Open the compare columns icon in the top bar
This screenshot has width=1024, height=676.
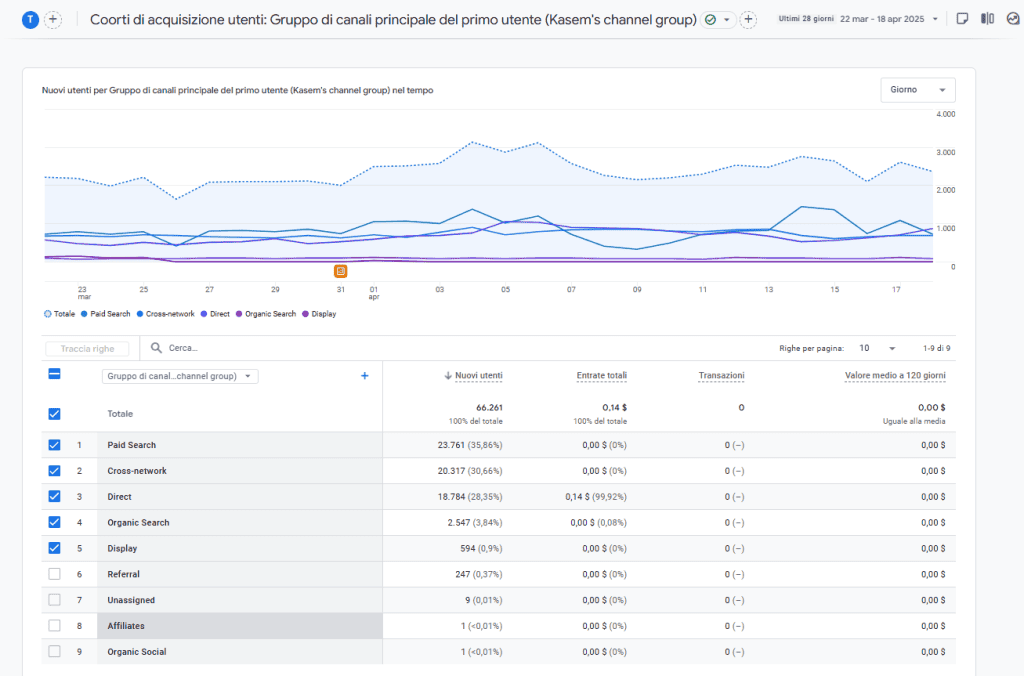coord(987,19)
